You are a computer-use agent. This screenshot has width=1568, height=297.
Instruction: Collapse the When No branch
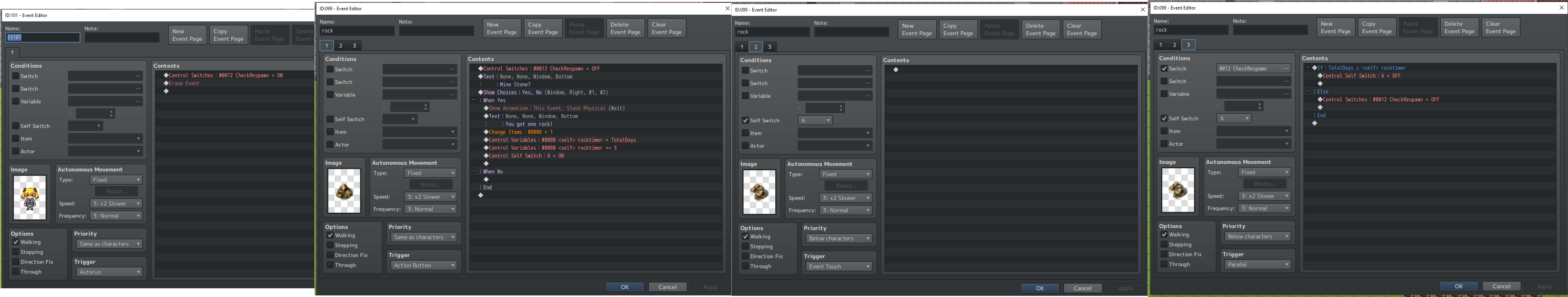473,171
